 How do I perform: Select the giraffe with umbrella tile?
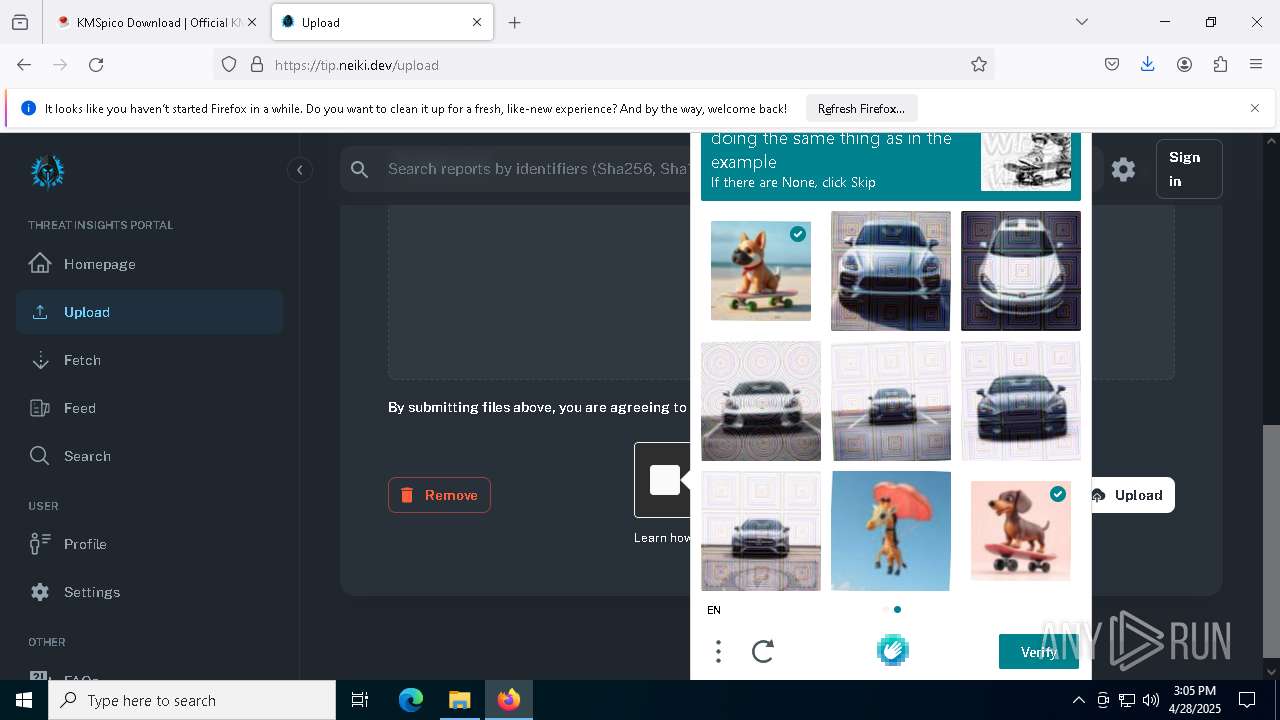pos(891,531)
